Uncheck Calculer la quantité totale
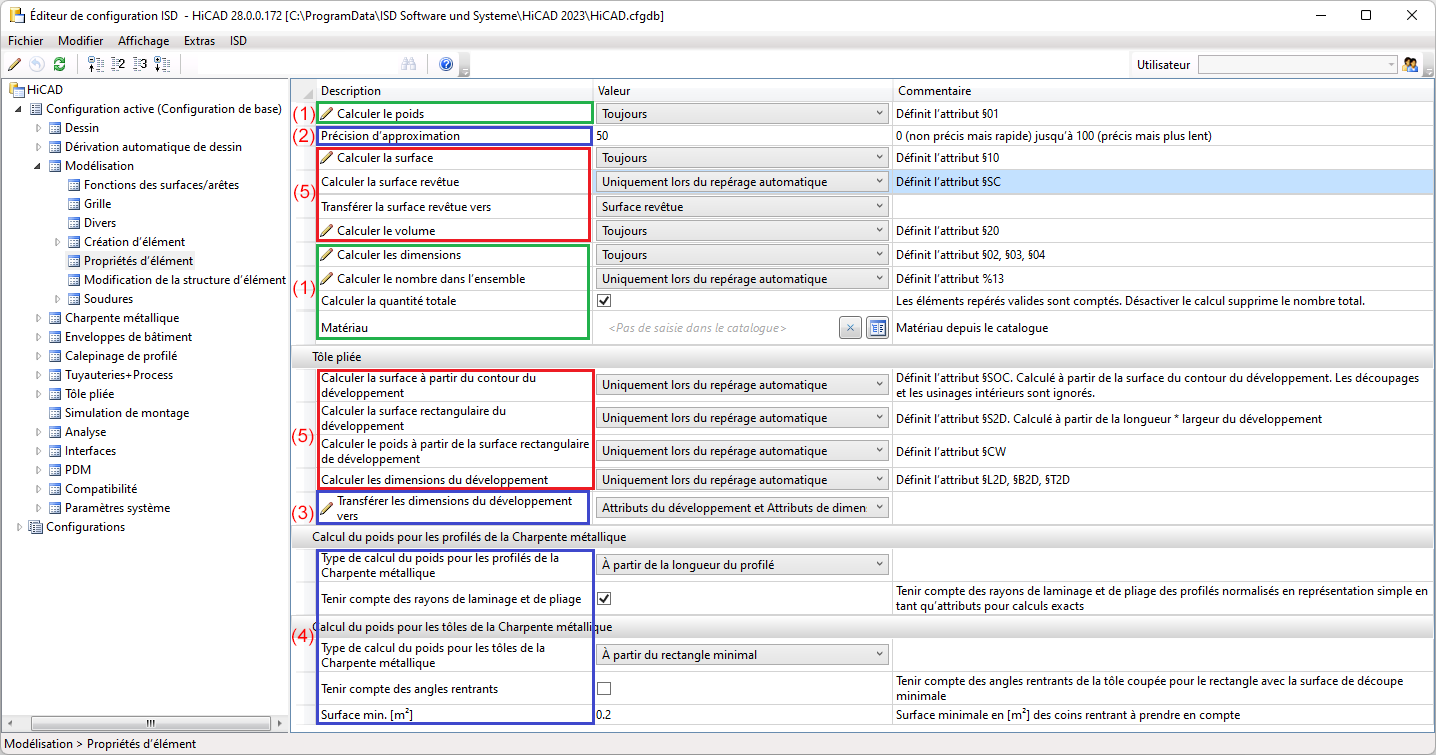 click(604, 301)
